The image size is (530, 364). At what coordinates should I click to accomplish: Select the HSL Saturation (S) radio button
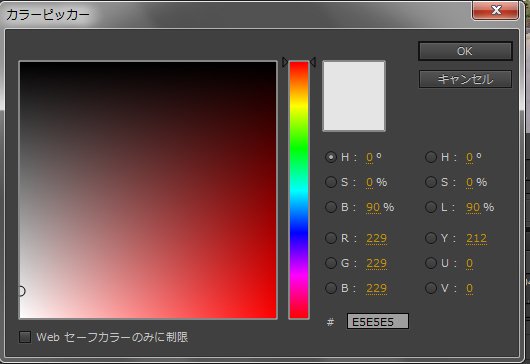tap(431, 182)
